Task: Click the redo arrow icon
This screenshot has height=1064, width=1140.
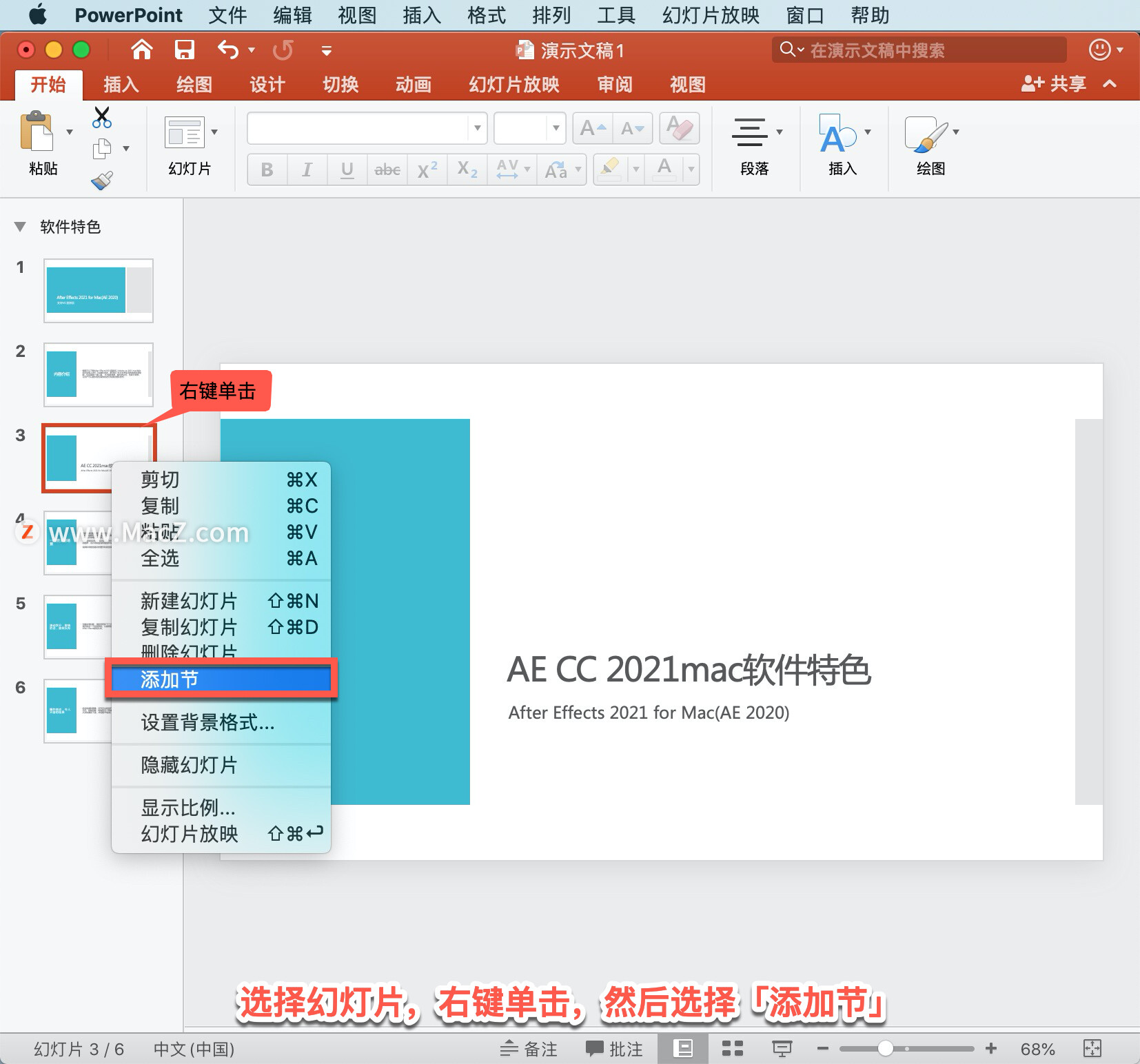Action: [283, 50]
